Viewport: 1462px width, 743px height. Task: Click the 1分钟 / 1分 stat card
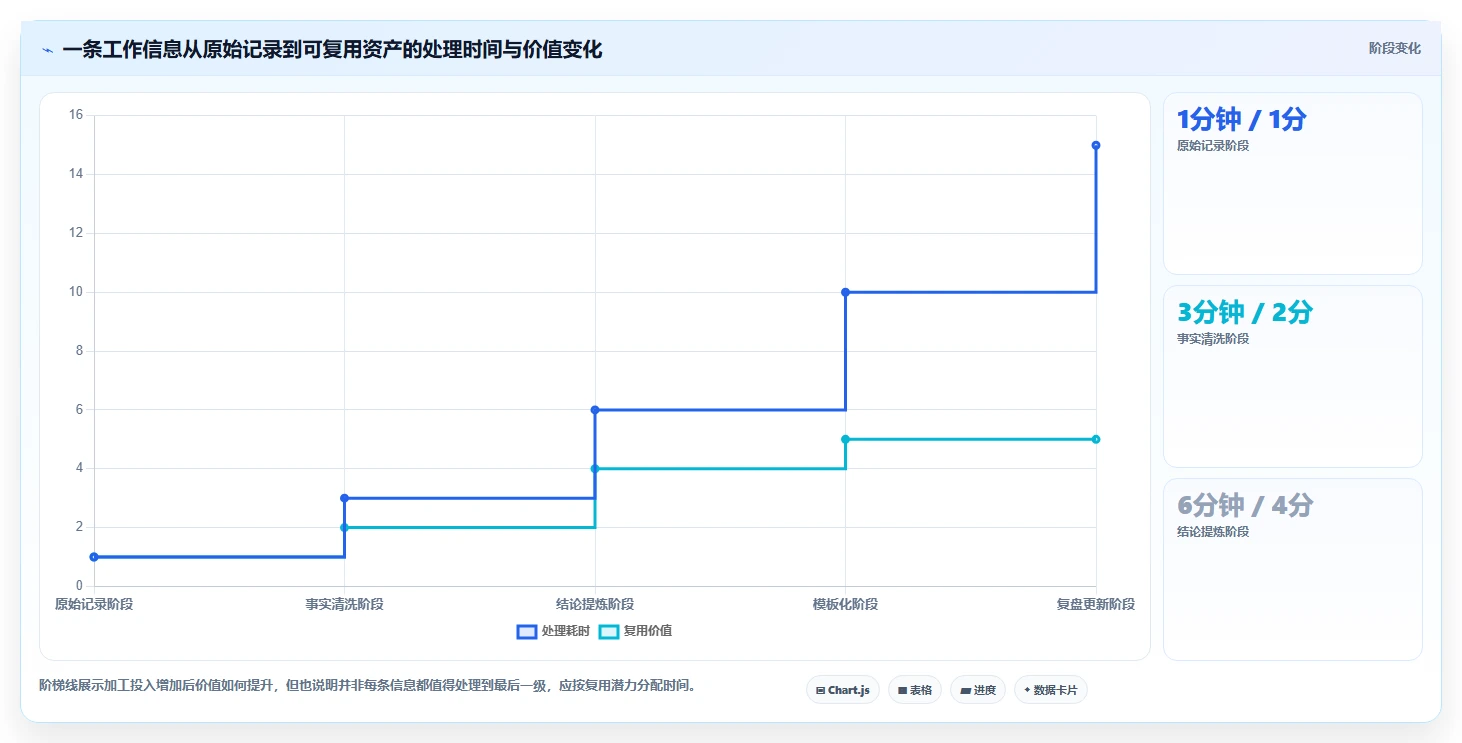pos(1292,183)
